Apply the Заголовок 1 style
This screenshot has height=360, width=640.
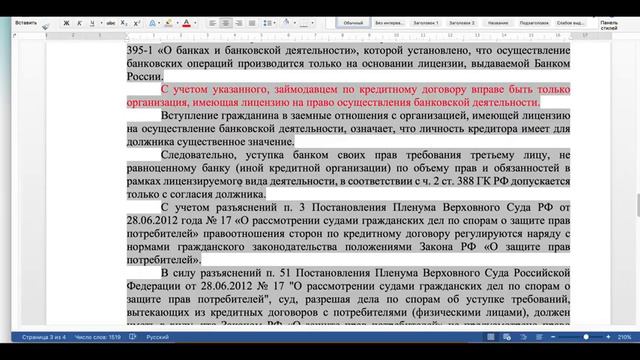point(426,23)
